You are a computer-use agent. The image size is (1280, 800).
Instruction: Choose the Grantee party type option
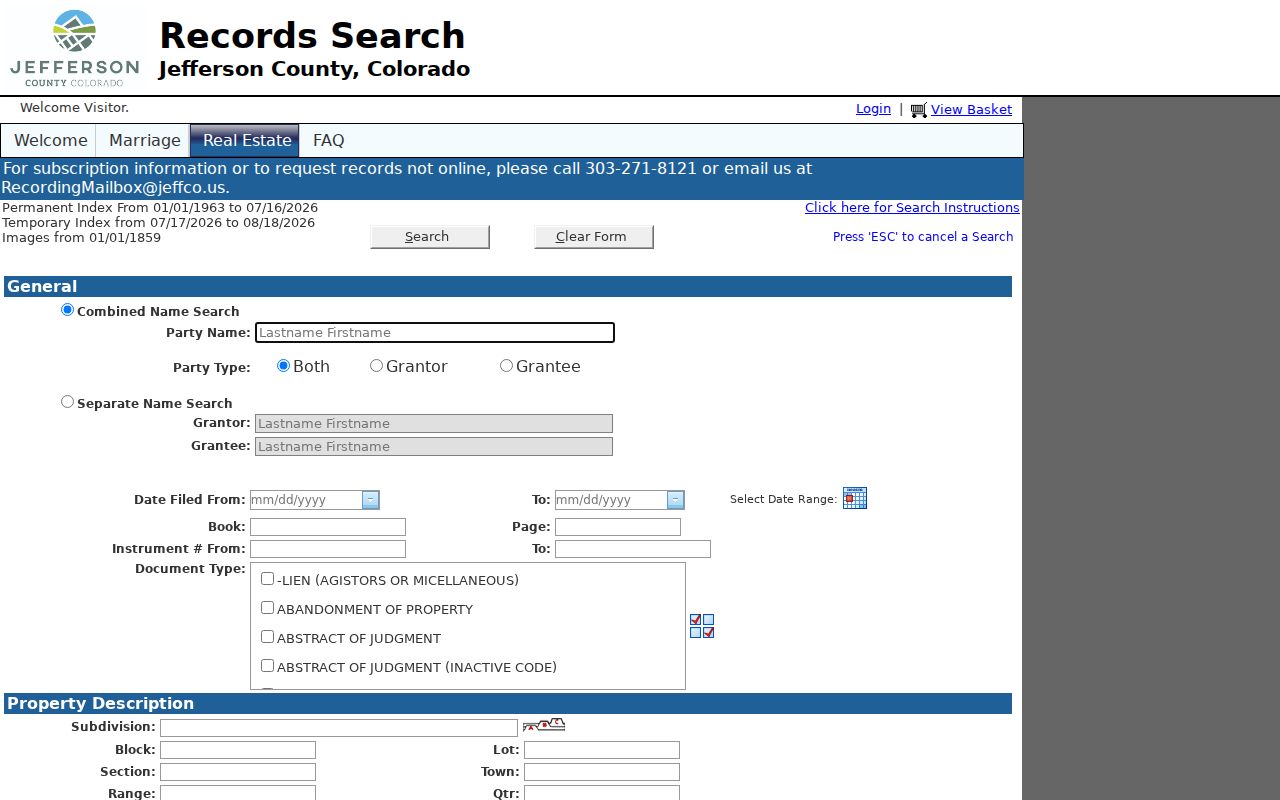click(506, 366)
